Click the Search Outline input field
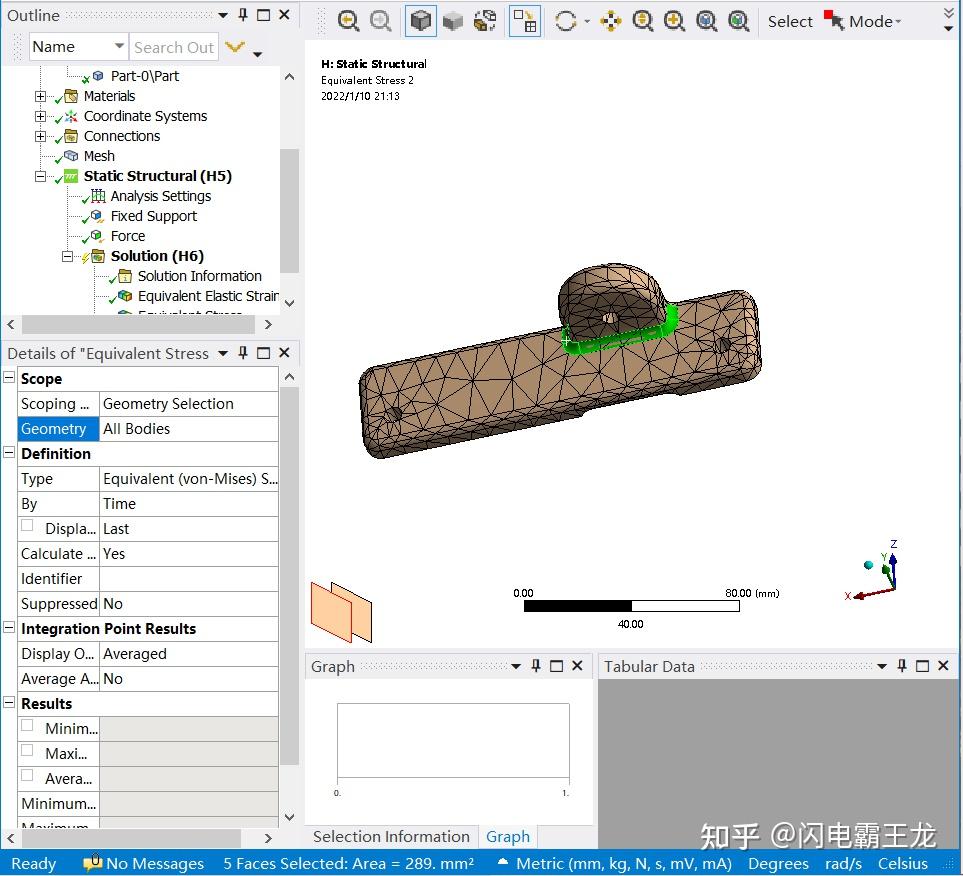 click(x=174, y=47)
